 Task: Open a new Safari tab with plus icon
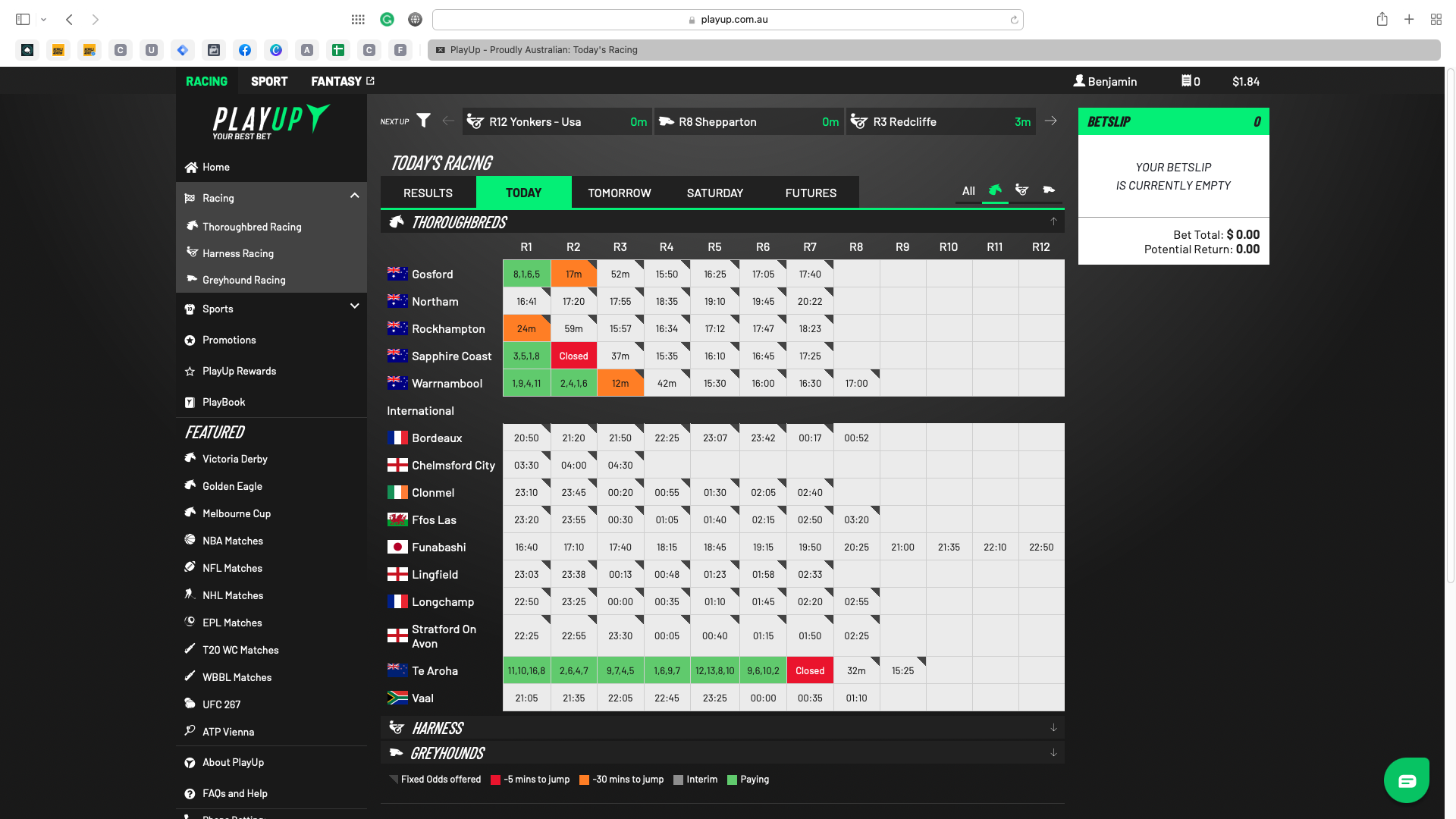click(1409, 19)
